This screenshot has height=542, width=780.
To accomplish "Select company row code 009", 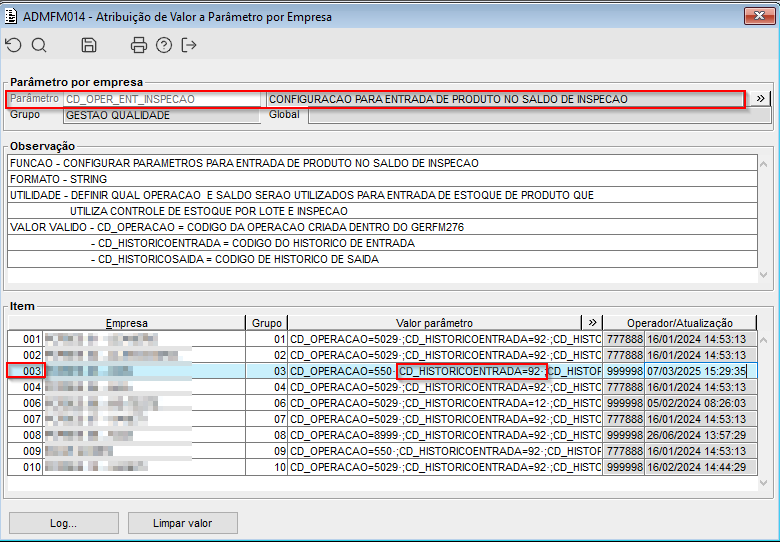I will pyautogui.click(x=25, y=451).
